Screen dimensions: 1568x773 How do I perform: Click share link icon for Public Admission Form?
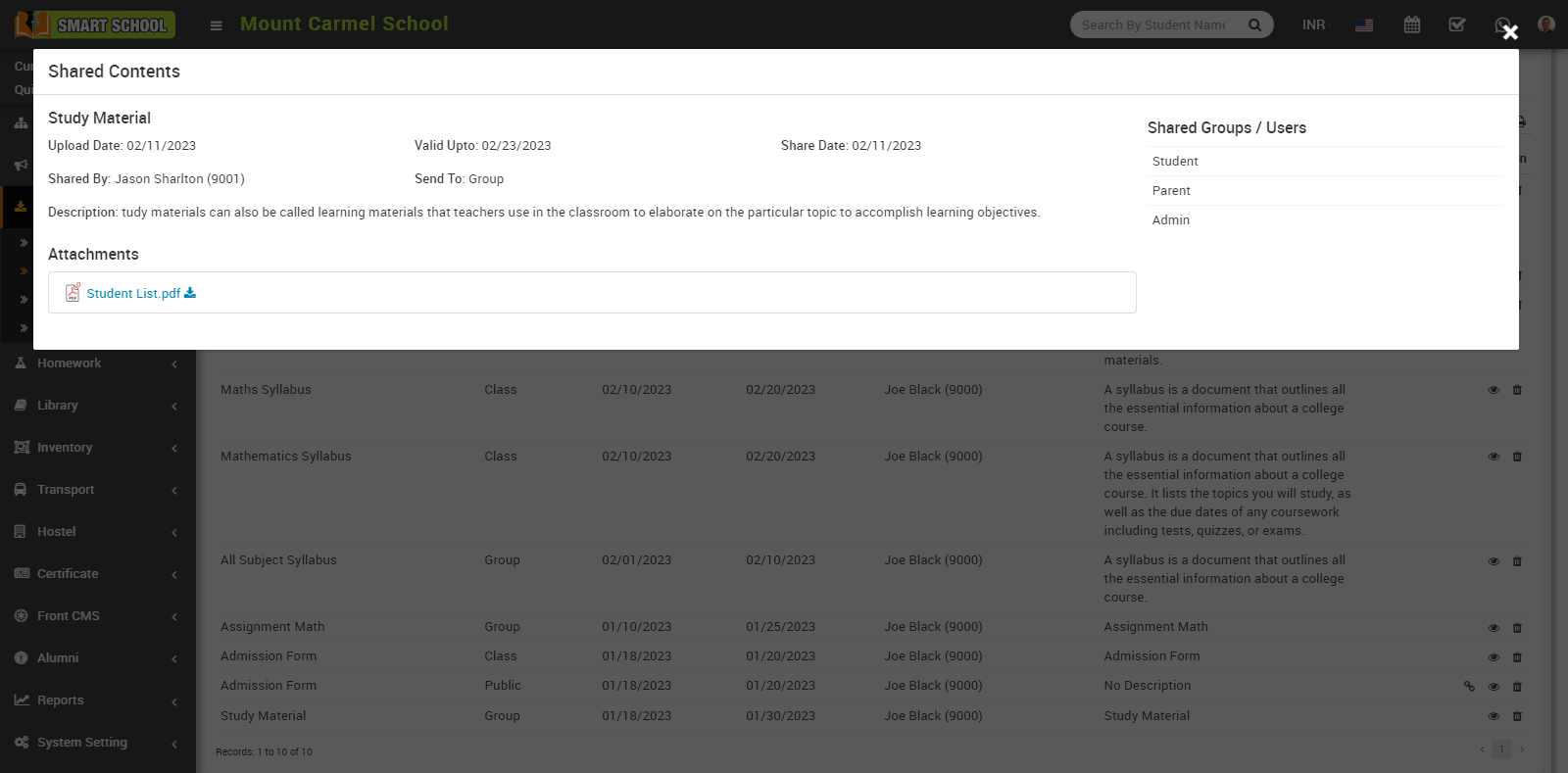click(x=1469, y=687)
